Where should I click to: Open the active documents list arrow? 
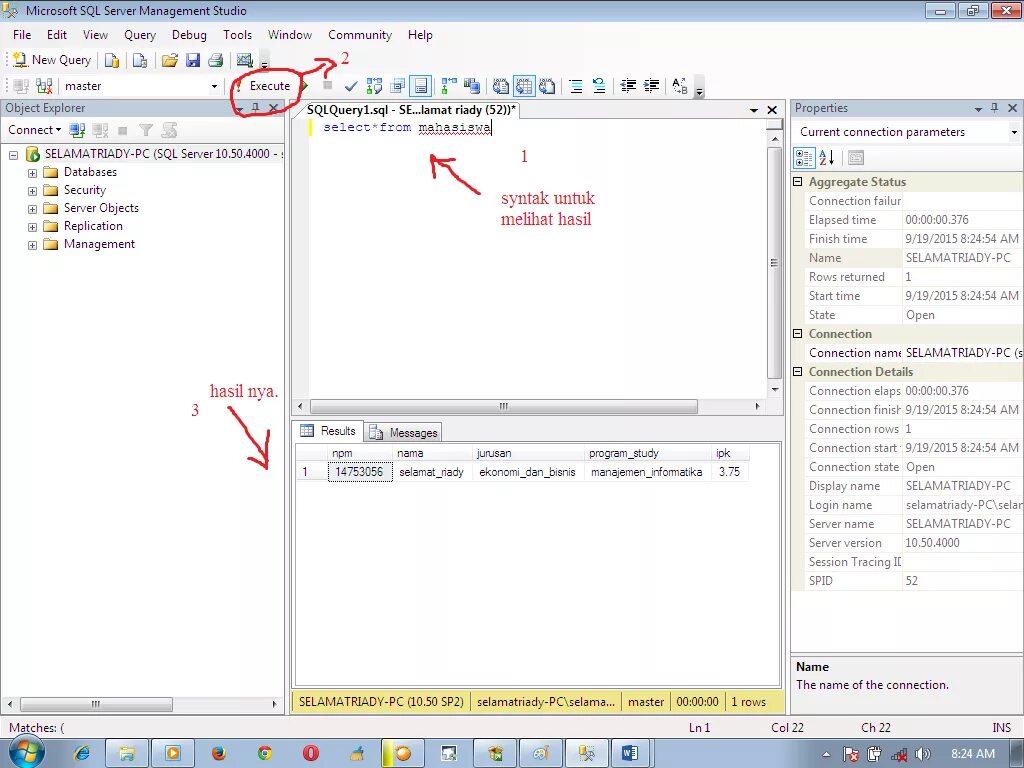[x=754, y=110]
